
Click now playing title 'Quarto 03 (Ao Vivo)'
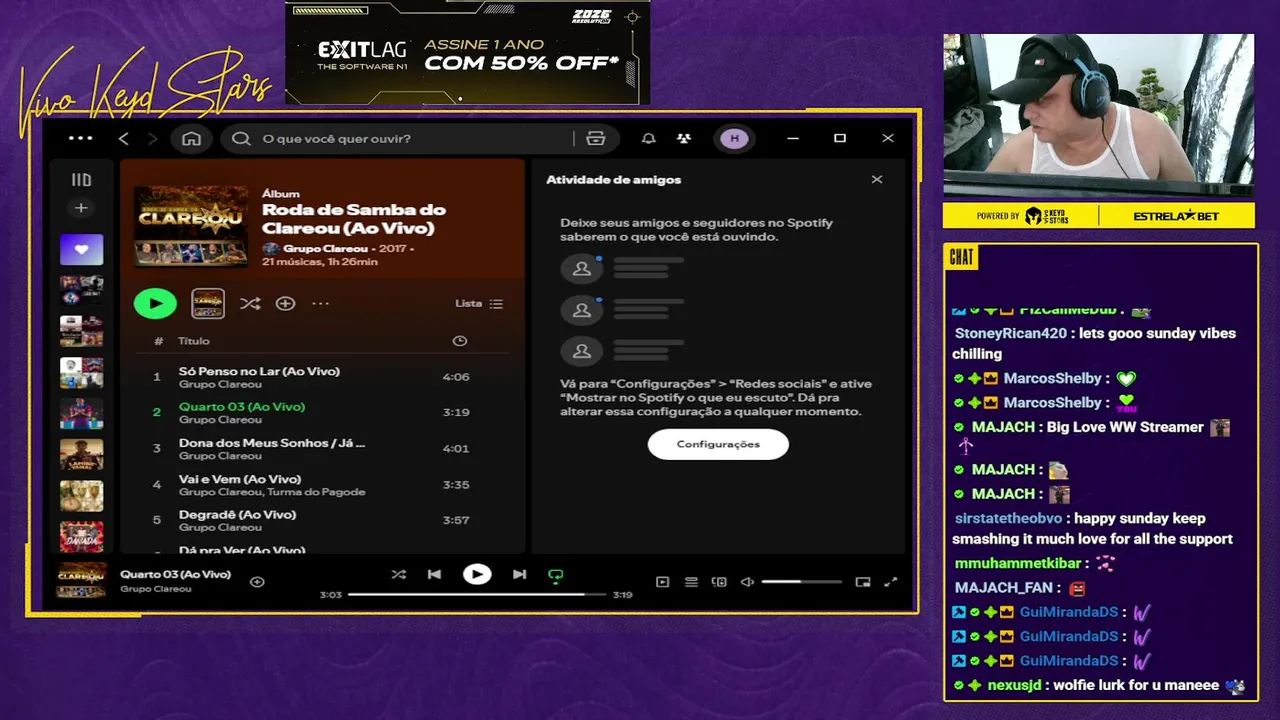(x=175, y=574)
